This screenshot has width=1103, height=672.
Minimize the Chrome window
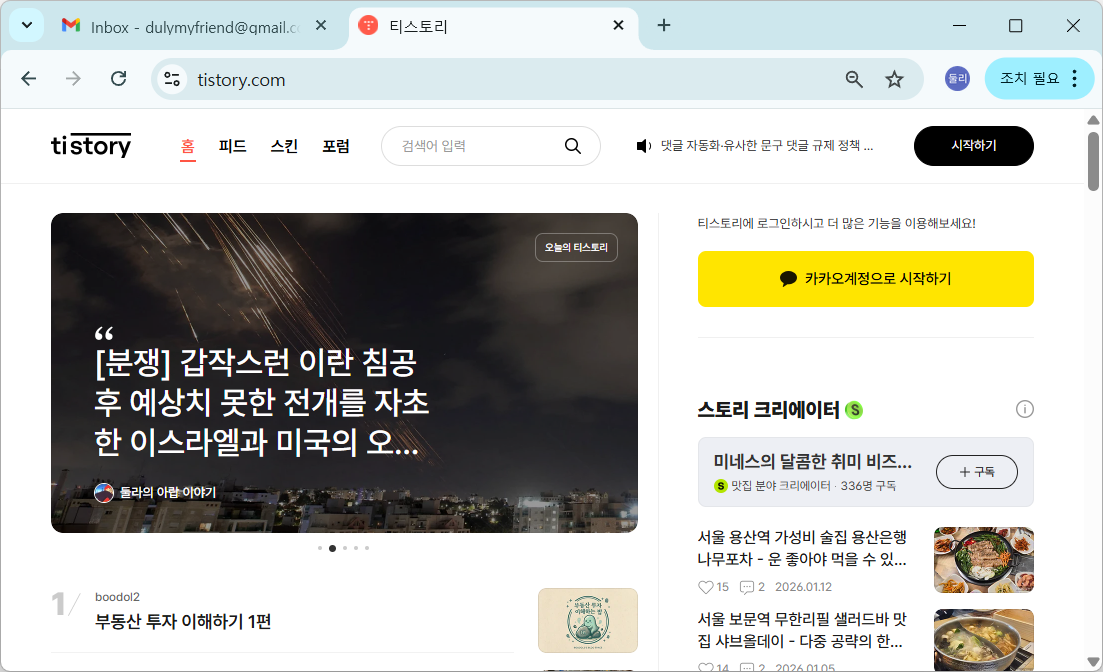coord(959,26)
